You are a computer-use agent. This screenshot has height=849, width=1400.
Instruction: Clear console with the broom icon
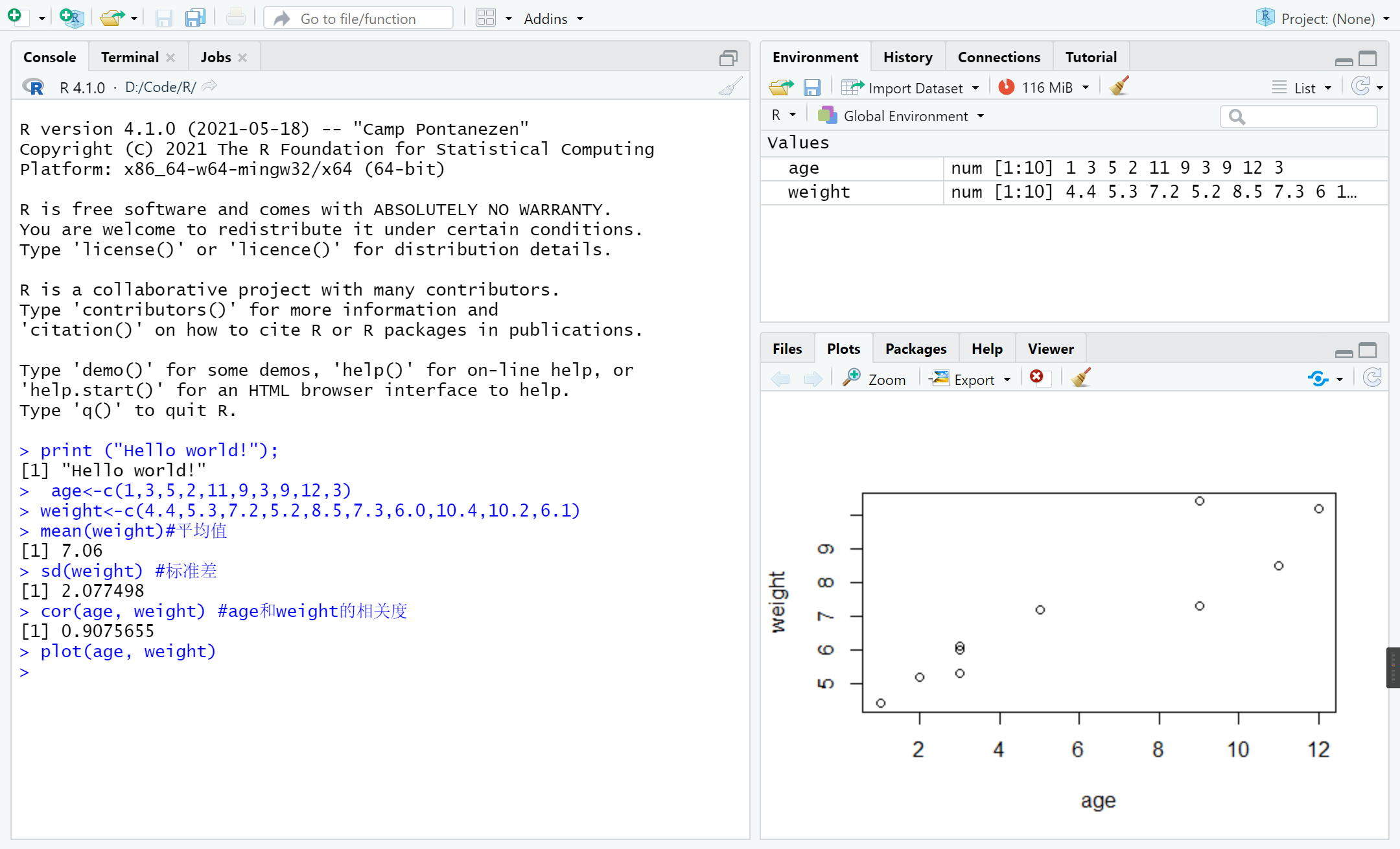point(730,86)
